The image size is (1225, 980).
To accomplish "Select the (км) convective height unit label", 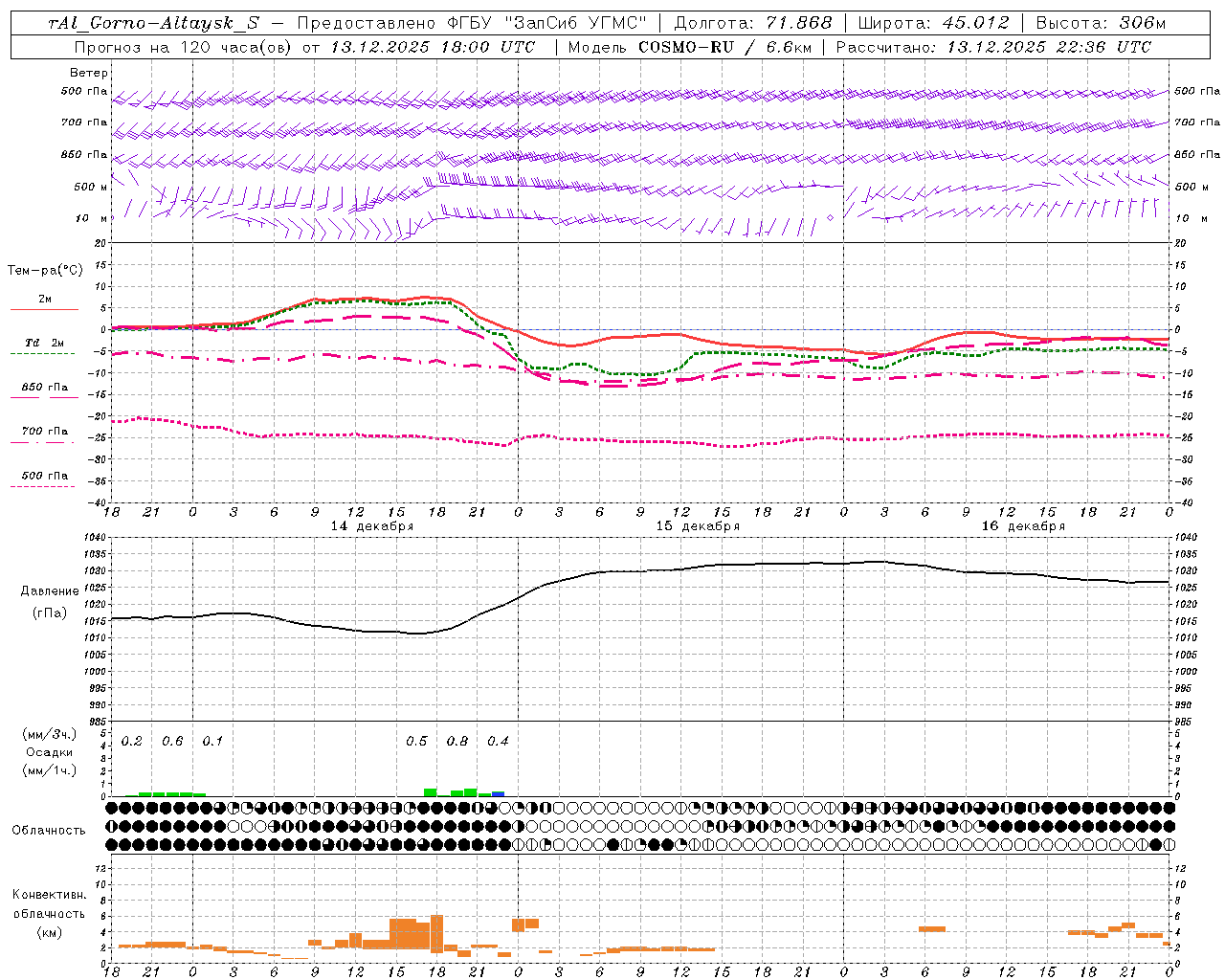I will (49, 932).
